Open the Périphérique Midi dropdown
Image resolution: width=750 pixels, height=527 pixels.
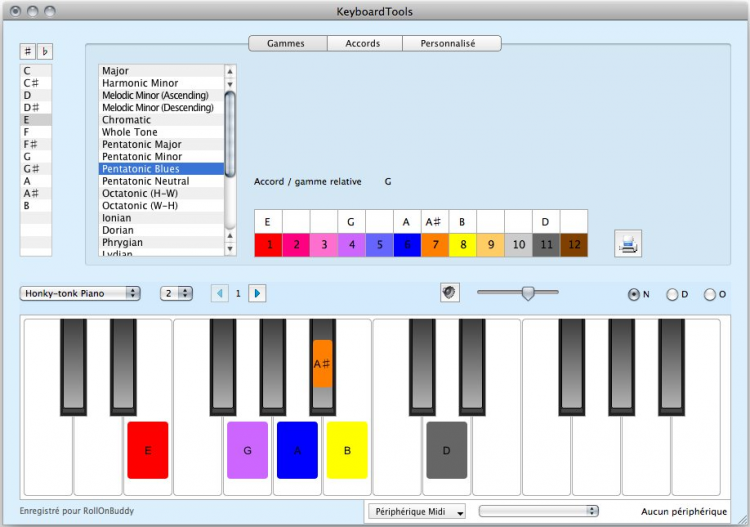pyautogui.click(x=417, y=512)
